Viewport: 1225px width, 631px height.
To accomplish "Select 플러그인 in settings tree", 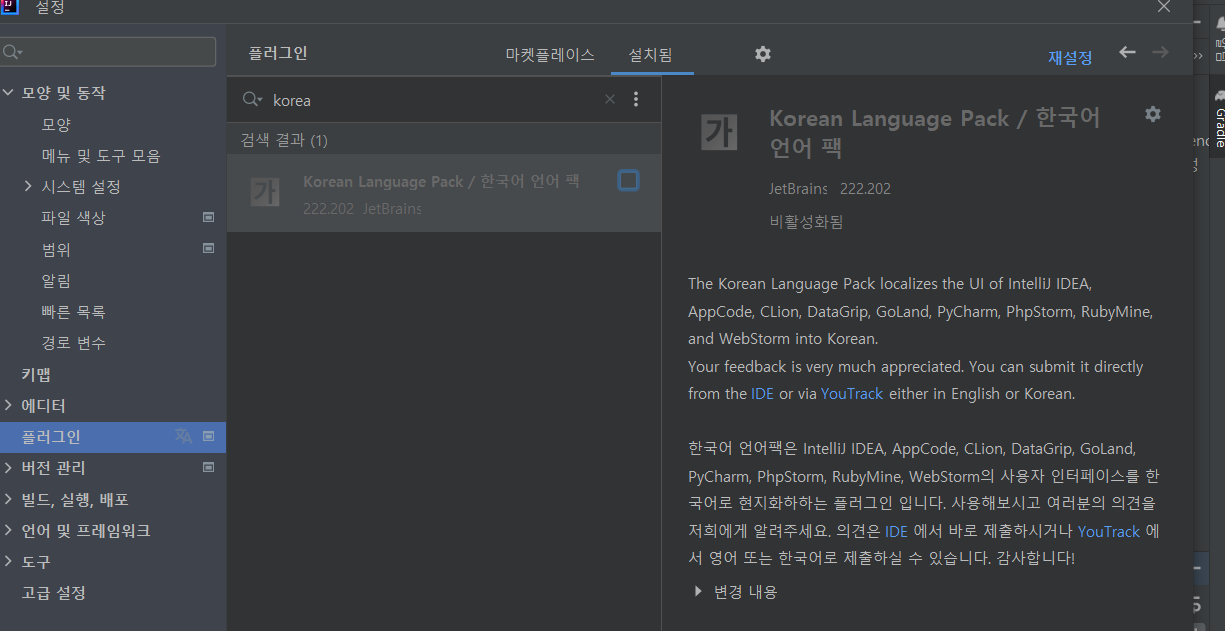I will (113, 437).
